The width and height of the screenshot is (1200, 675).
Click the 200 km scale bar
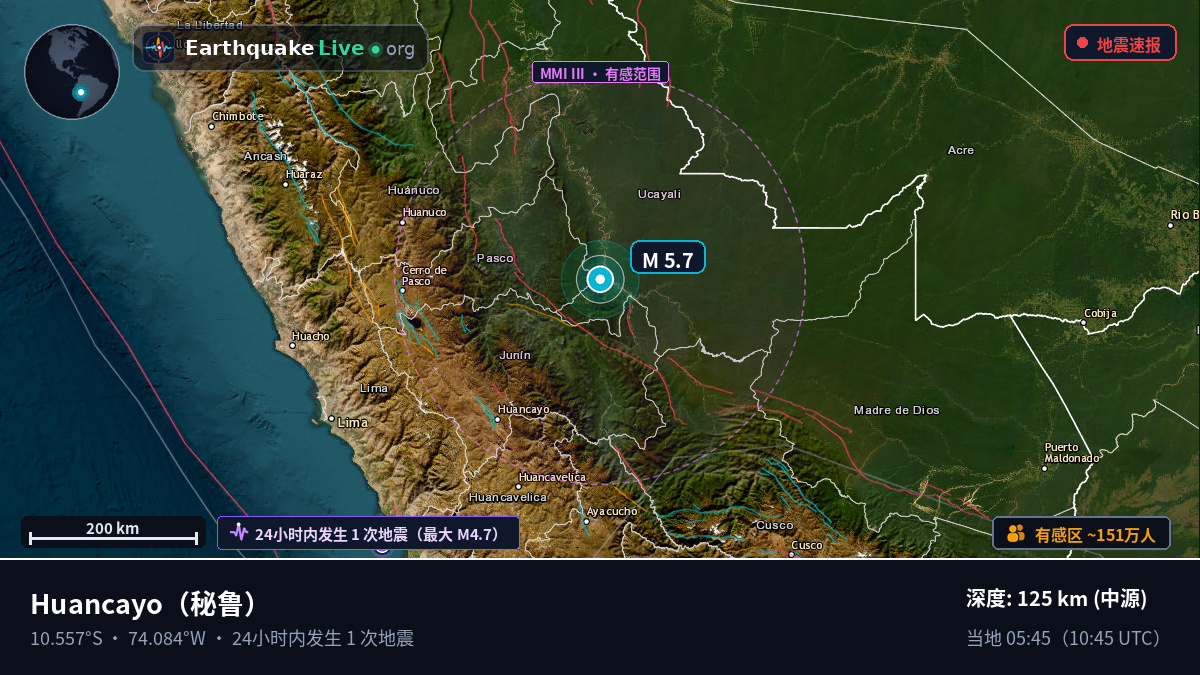click(113, 532)
